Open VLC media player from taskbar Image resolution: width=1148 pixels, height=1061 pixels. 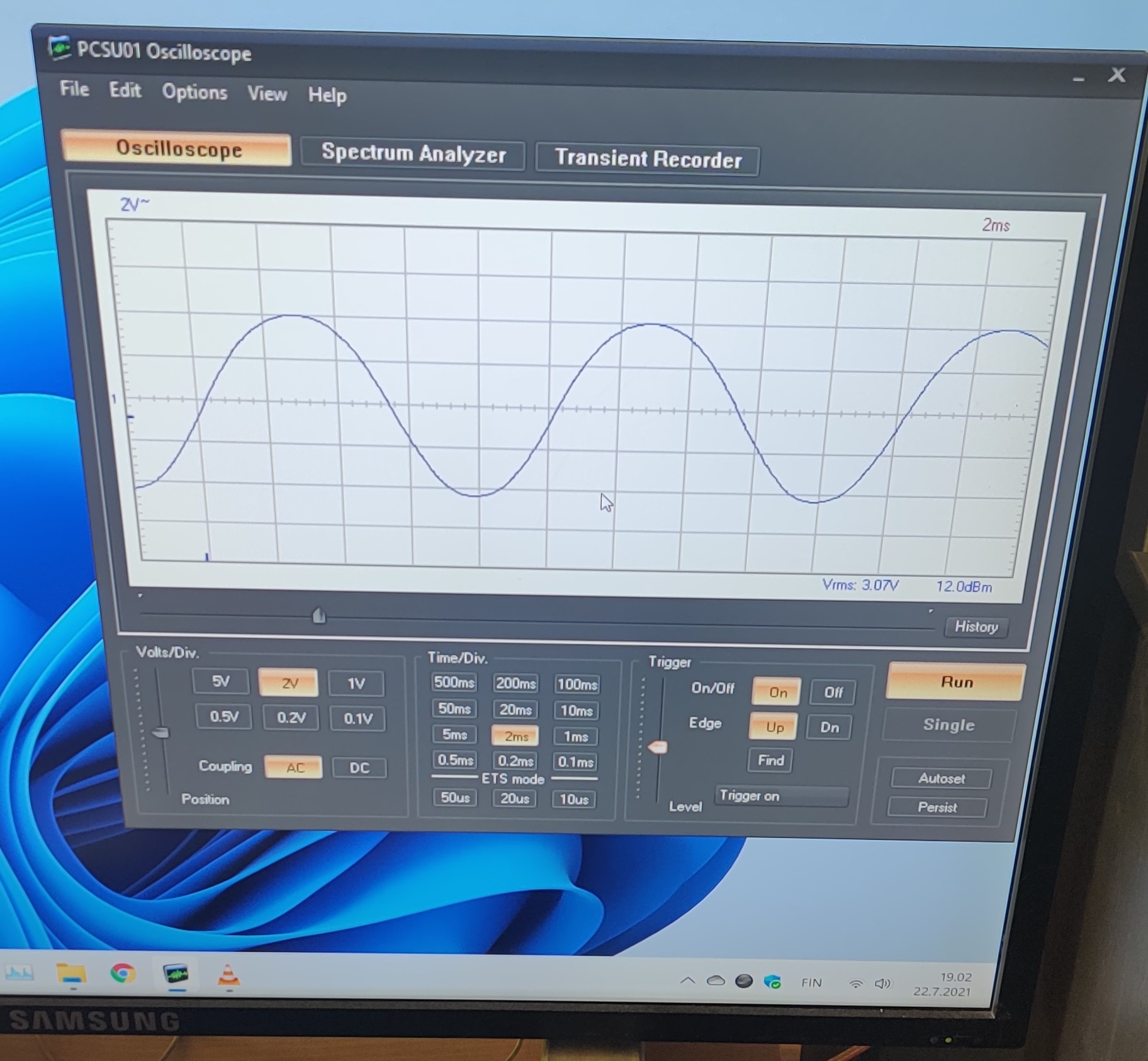pyautogui.click(x=228, y=975)
